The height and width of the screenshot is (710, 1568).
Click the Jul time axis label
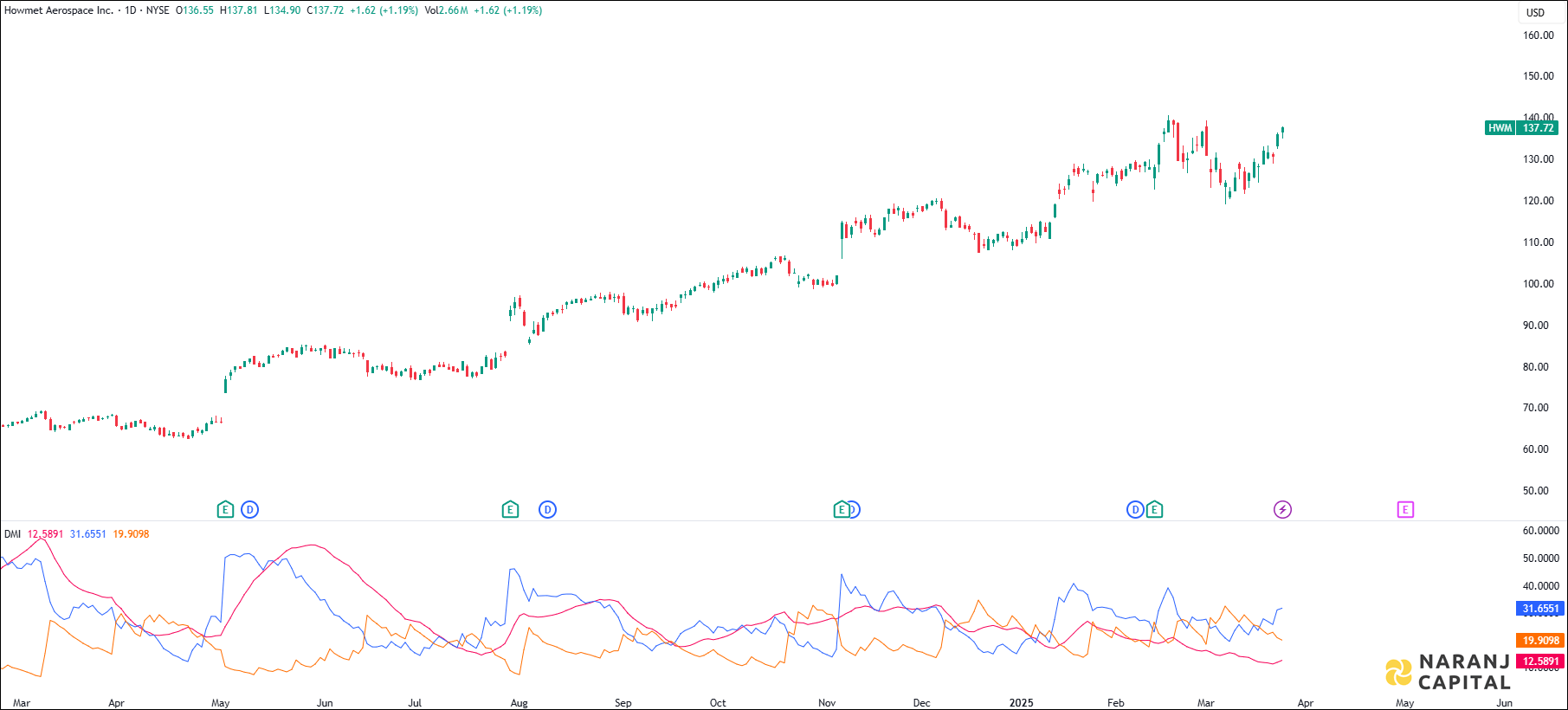(x=415, y=703)
